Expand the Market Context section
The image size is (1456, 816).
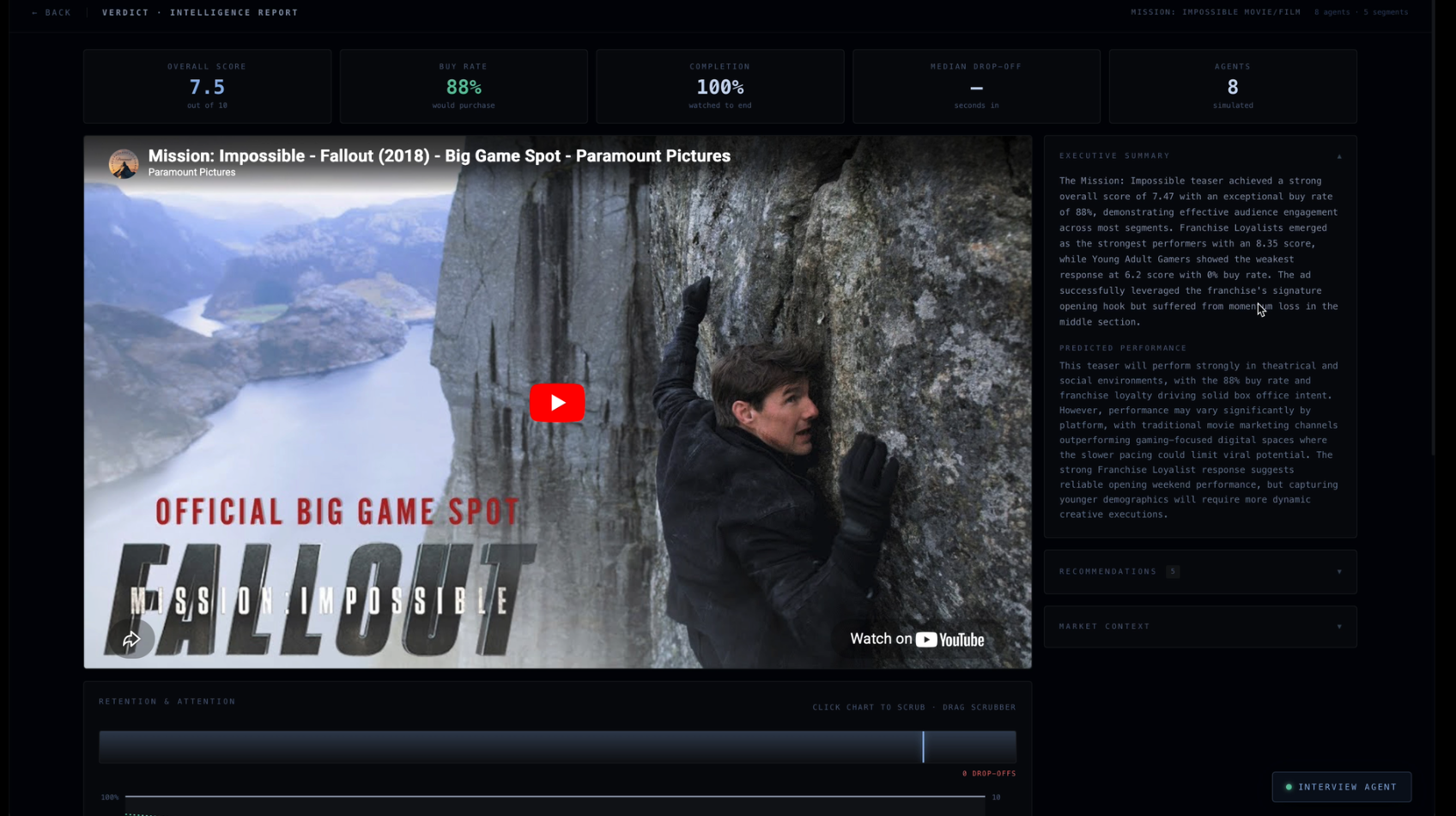pyautogui.click(x=1200, y=627)
